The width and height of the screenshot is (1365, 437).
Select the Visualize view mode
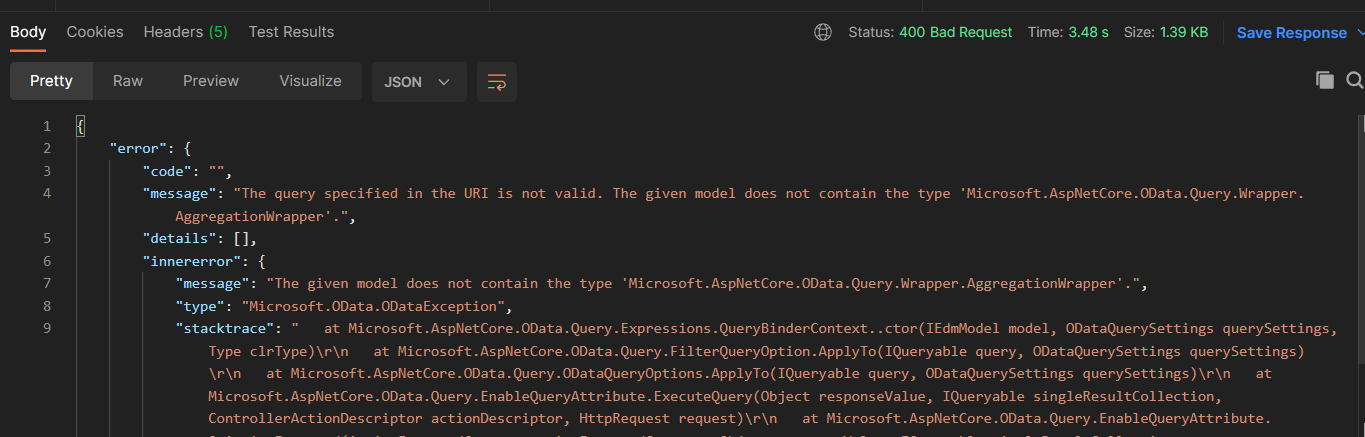(x=310, y=81)
